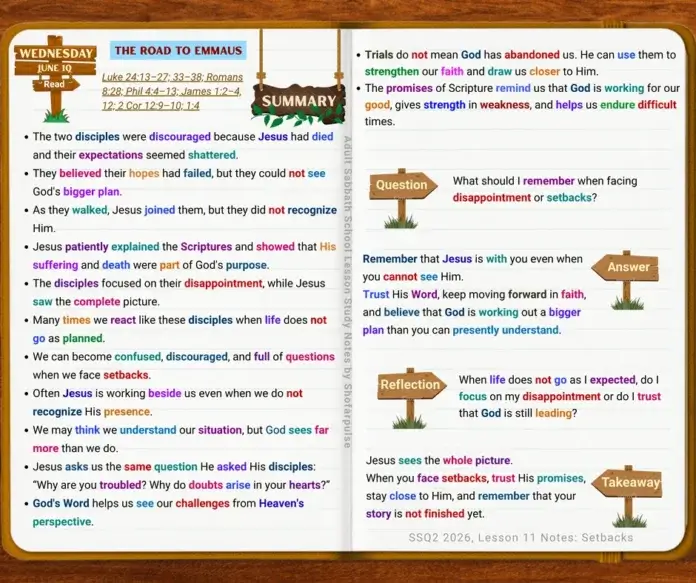Click the text 'God's bigger plan.'
The height and width of the screenshot is (583, 696).
(77, 192)
